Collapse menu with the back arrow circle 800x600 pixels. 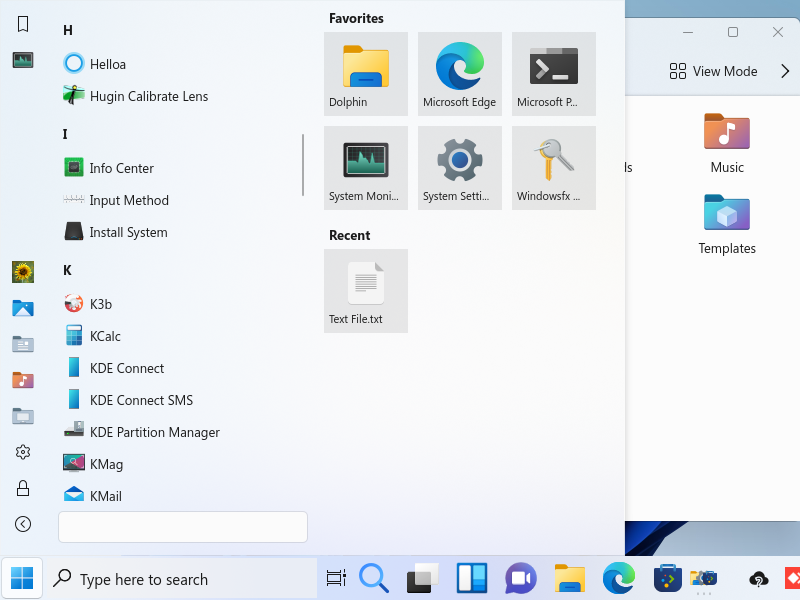click(23, 524)
